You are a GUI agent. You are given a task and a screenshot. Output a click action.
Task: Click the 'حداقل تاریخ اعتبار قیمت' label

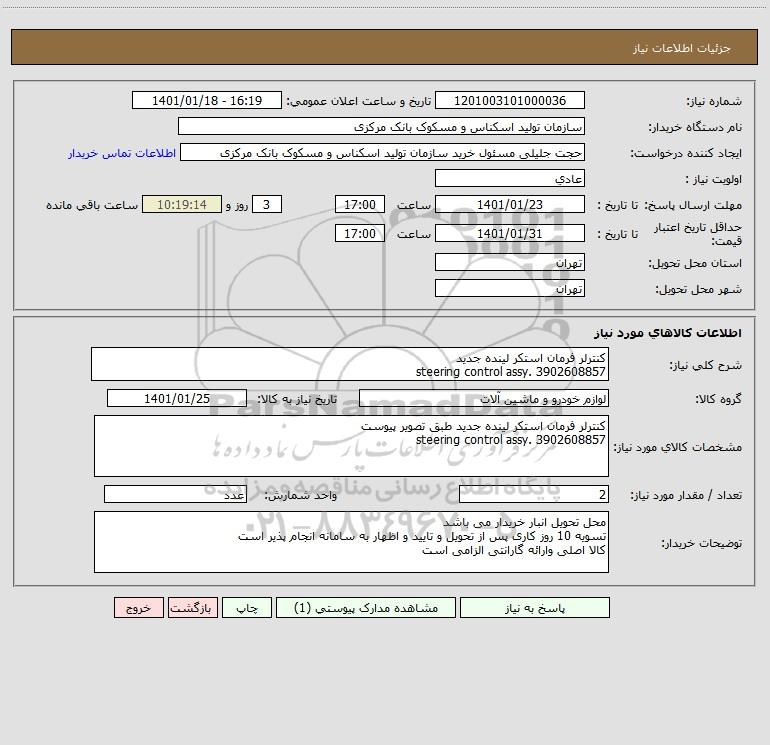tap(698, 234)
